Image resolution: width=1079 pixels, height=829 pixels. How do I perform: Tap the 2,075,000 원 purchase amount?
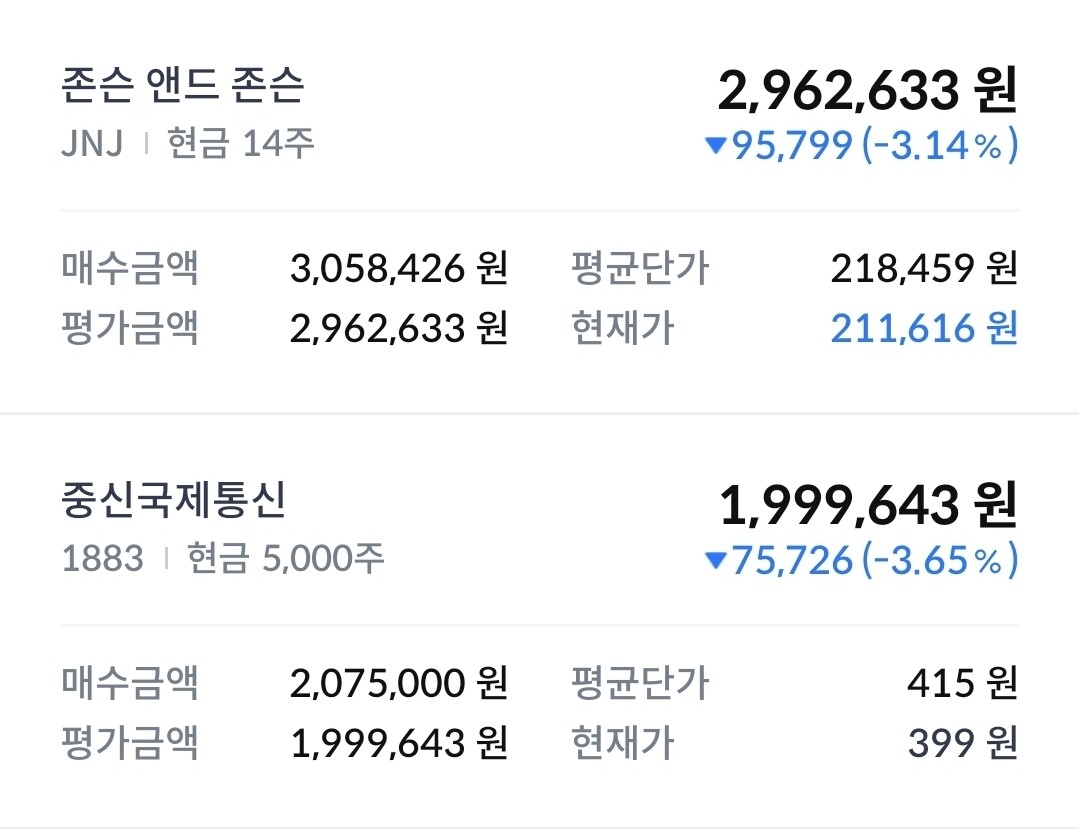coord(399,684)
